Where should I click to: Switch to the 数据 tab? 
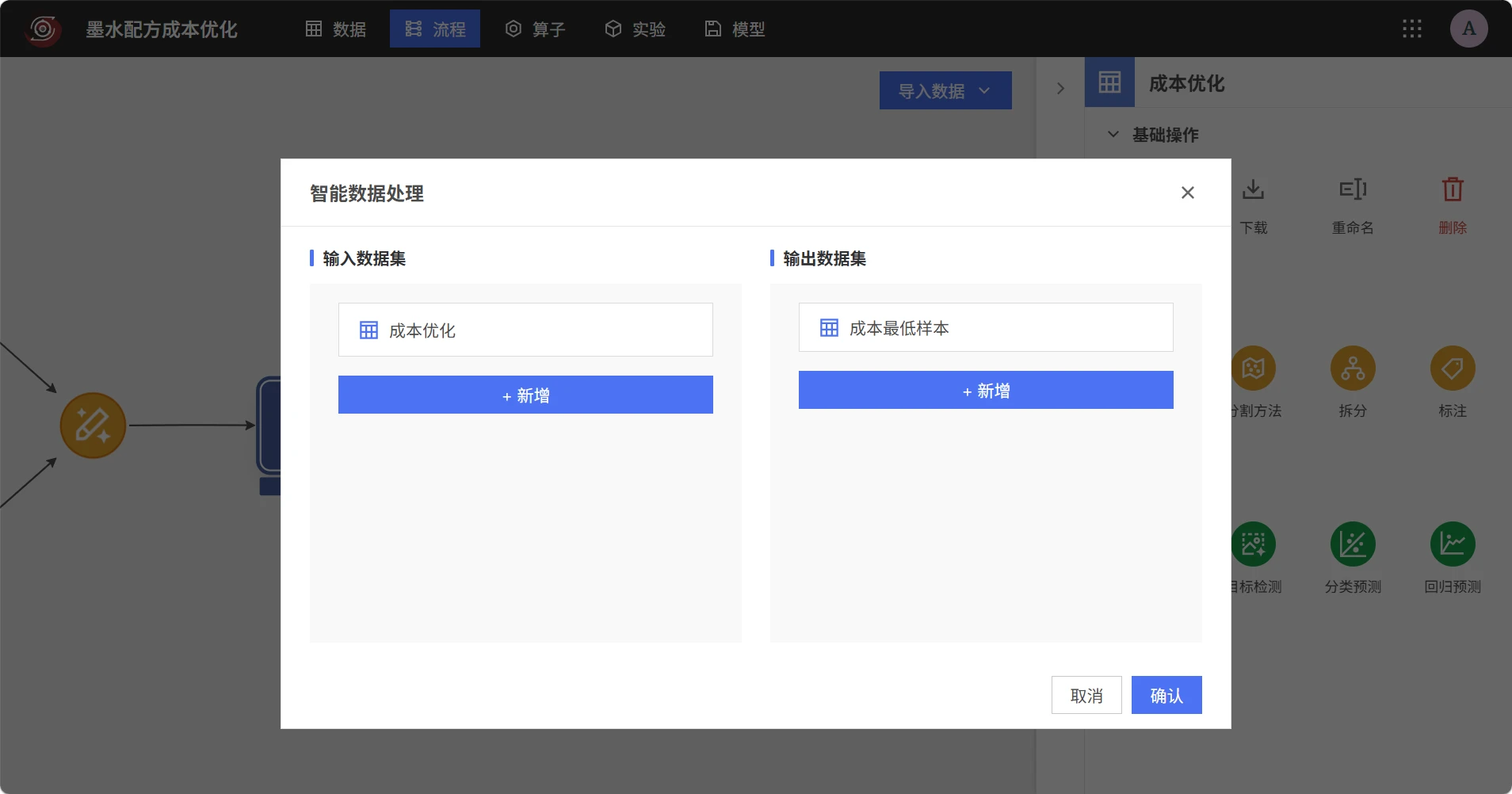point(336,29)
